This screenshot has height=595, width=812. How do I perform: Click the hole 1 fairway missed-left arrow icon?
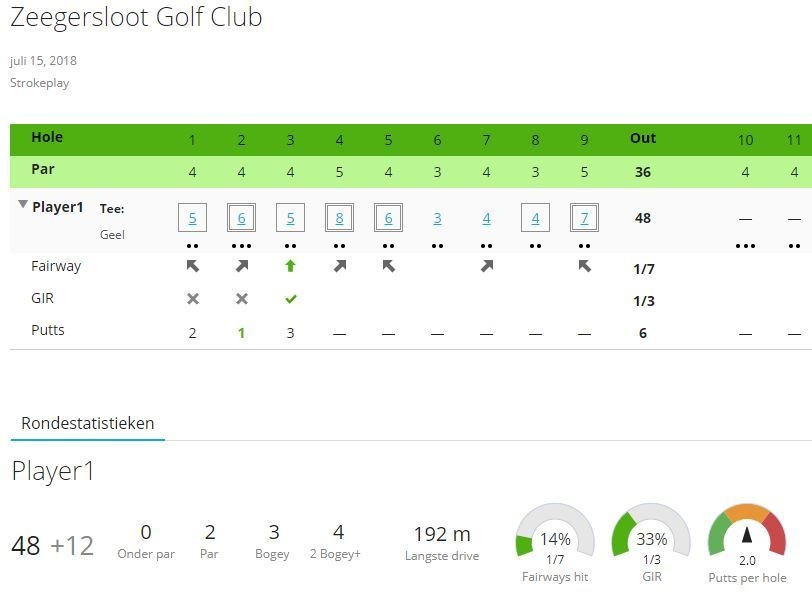coord(193,267)
